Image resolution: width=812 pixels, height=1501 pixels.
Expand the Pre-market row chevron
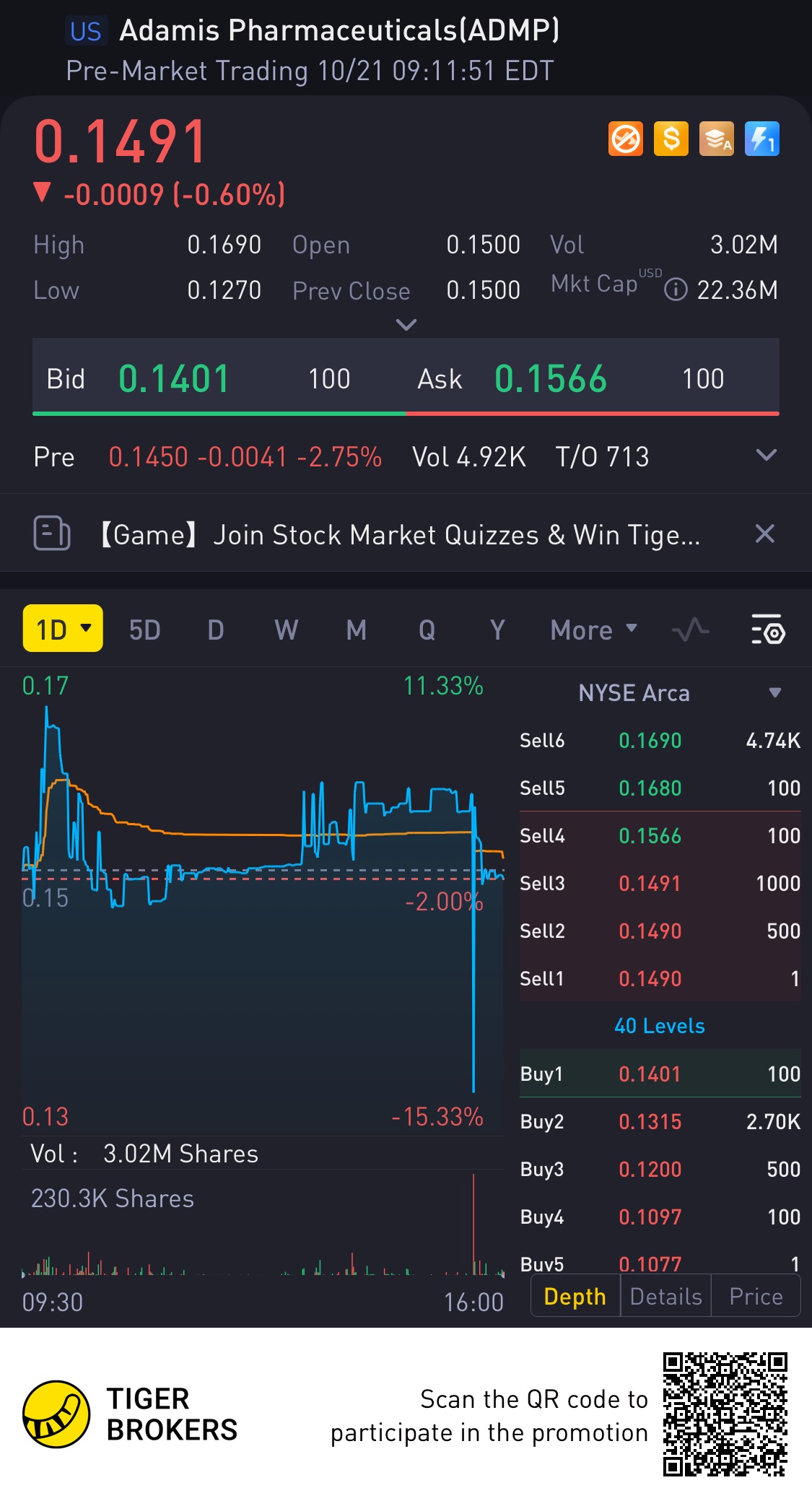coord(766,455)
